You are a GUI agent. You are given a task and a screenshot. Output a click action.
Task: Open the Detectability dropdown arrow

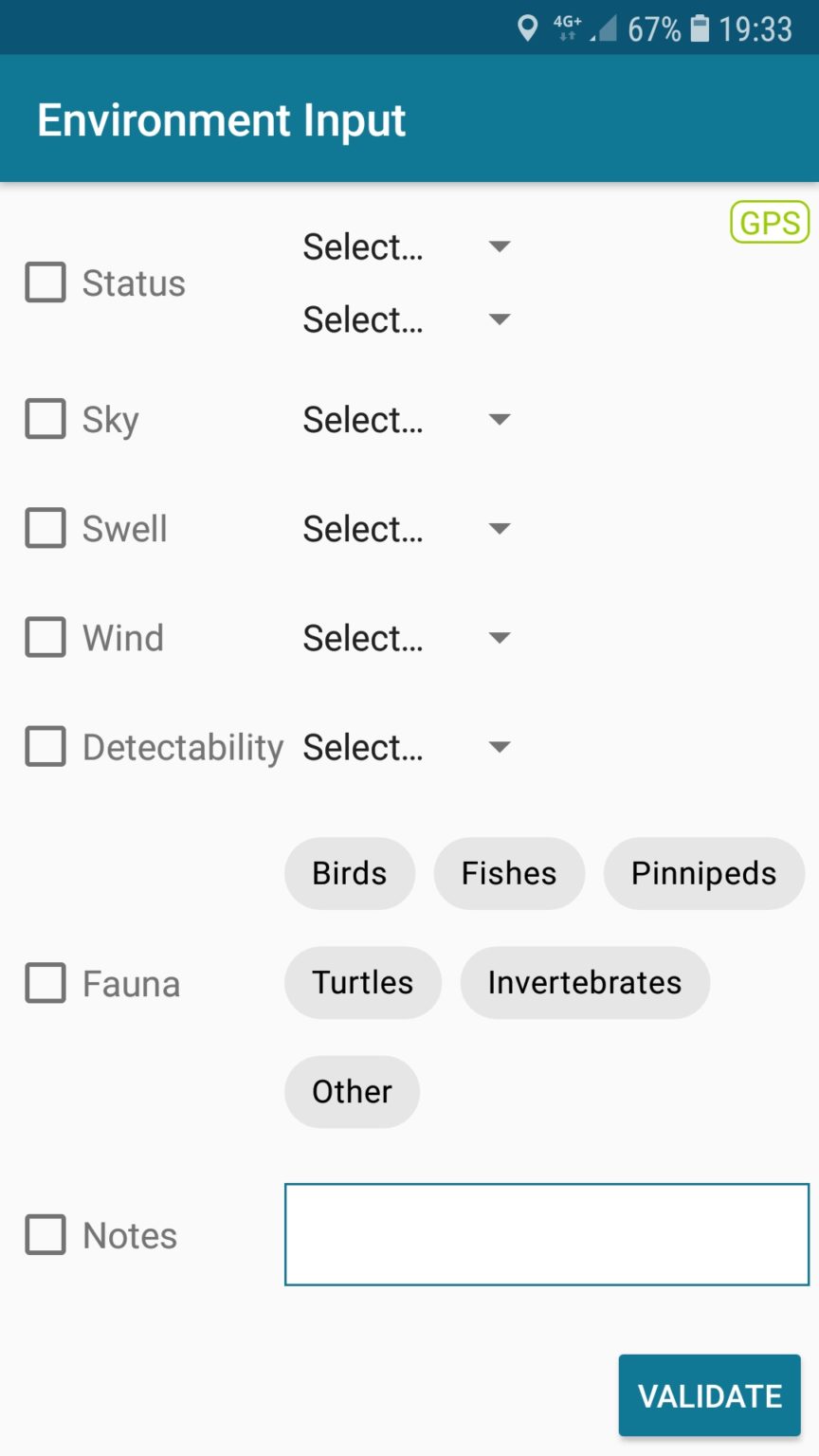click(x=500, y=747)
